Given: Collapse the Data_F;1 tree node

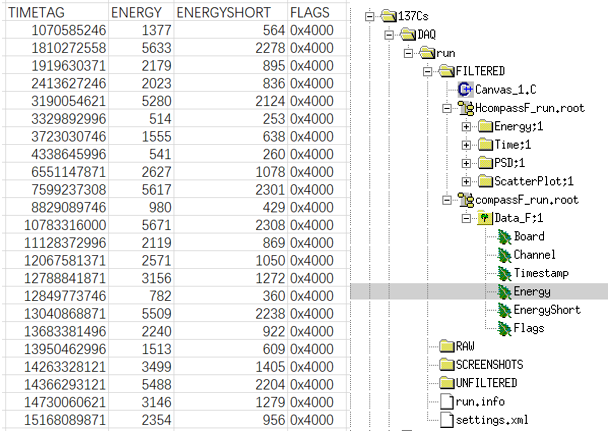Looking at the screenshot, I should click(466, 219).
